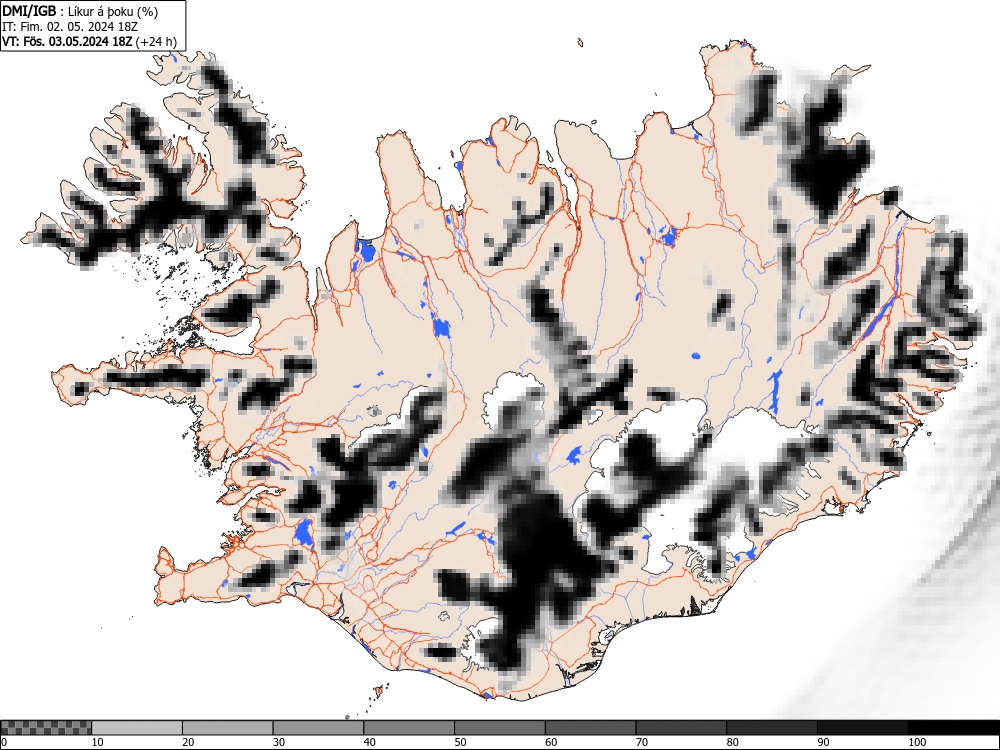Click the 90–100 percent legend swatch

point(862,728)
